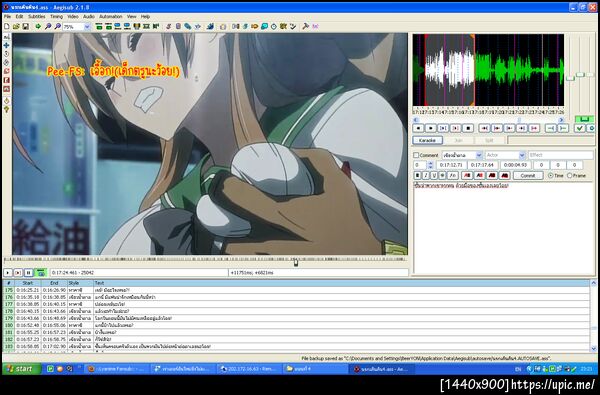The height and width of the screenshot is (395, 600).
Task: Click the Save subtitles floppy icon
Action: point(25,26)
